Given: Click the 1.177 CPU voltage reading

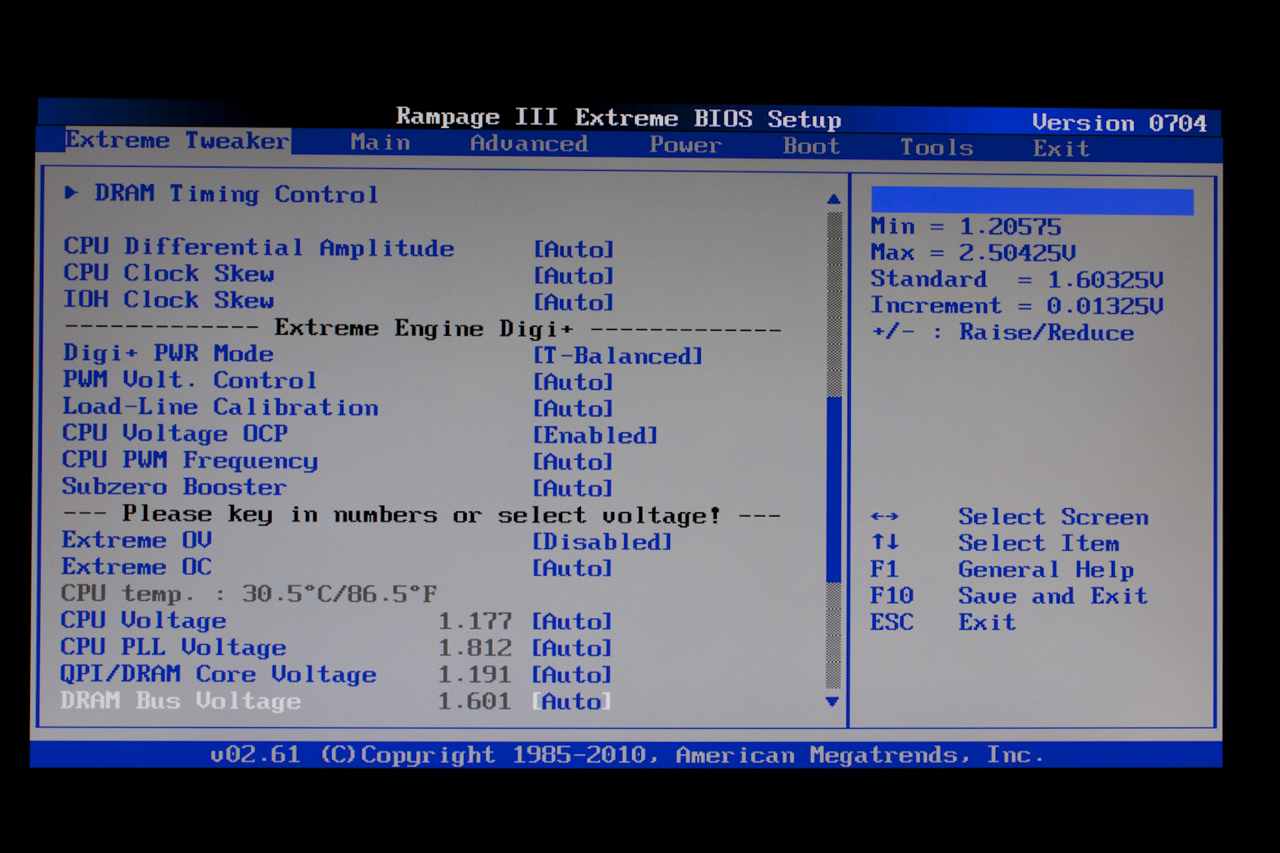Looking at the screenshot, I should tap(475, 621).
